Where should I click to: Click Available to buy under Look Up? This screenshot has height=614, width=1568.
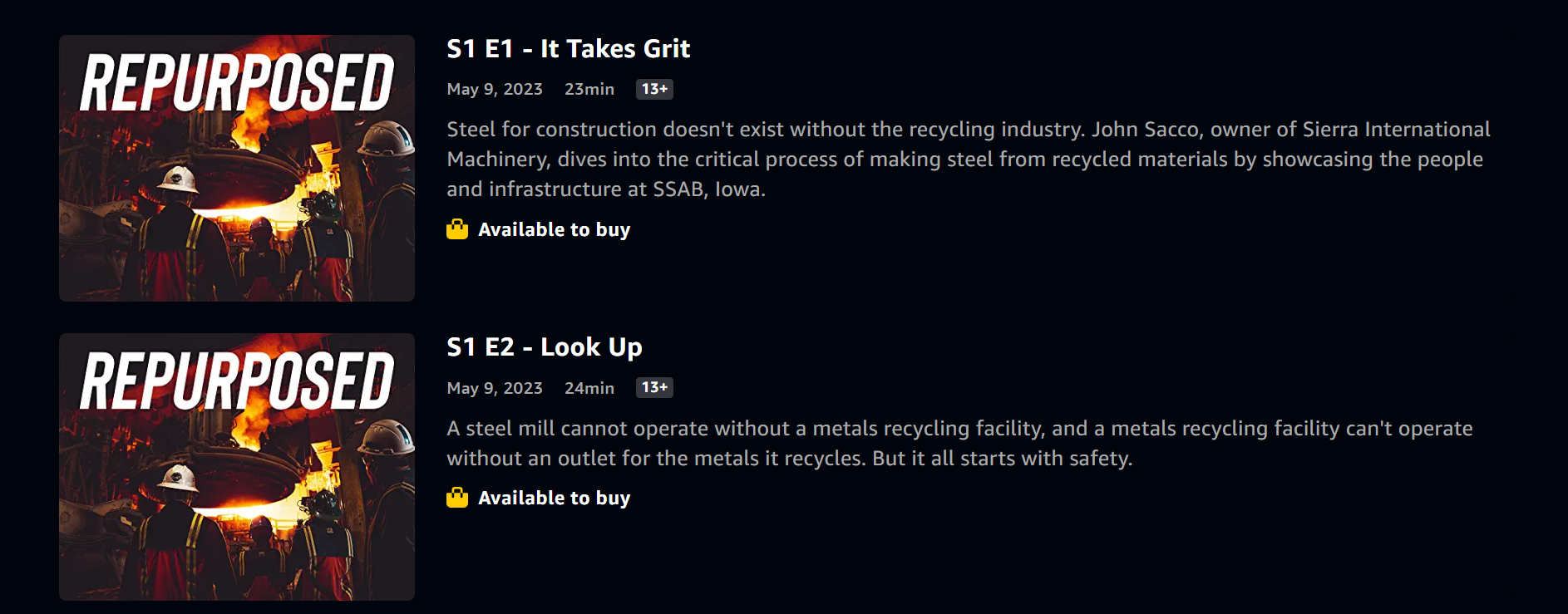554,498
